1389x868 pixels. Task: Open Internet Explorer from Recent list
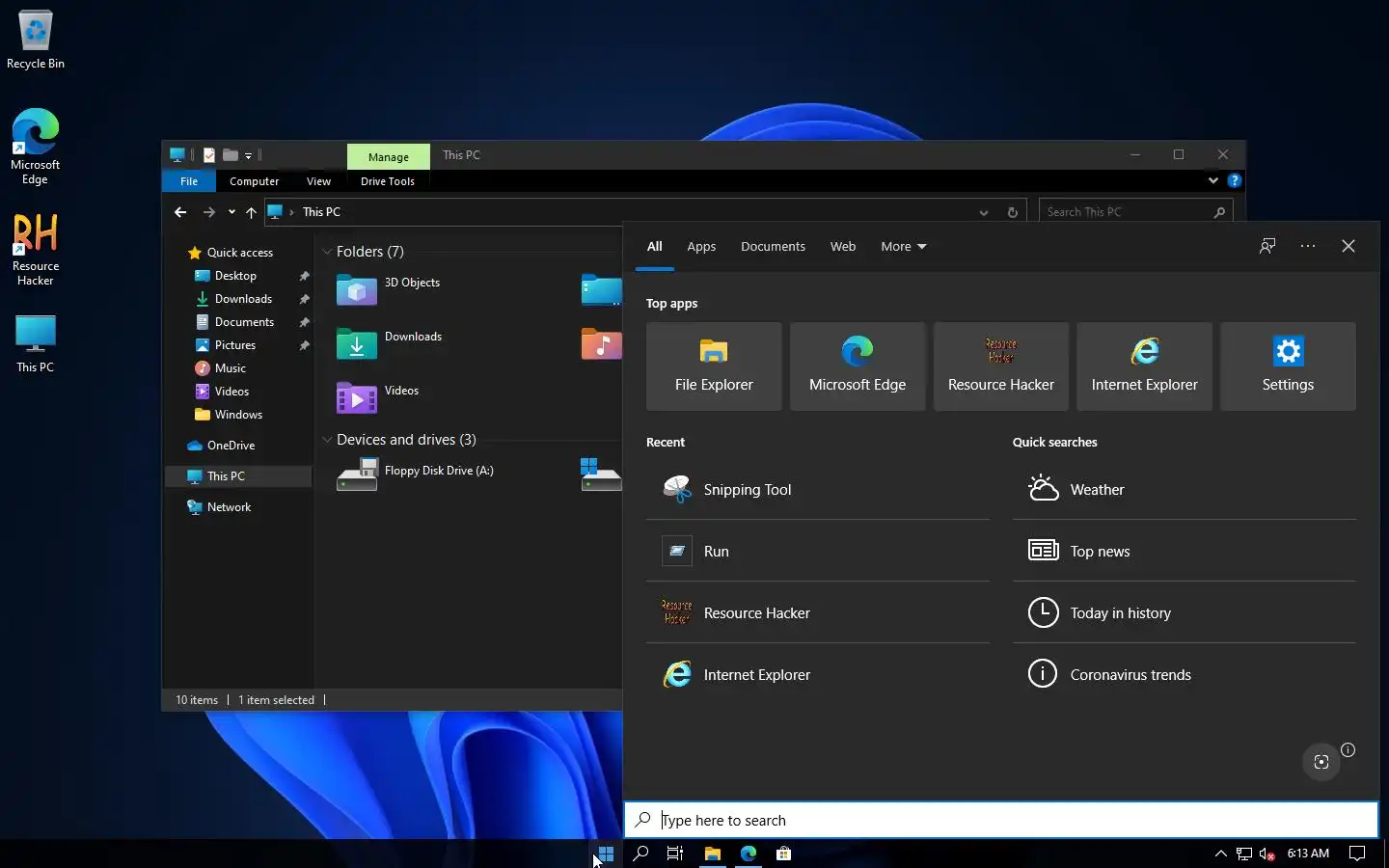[x=818, y=674]
